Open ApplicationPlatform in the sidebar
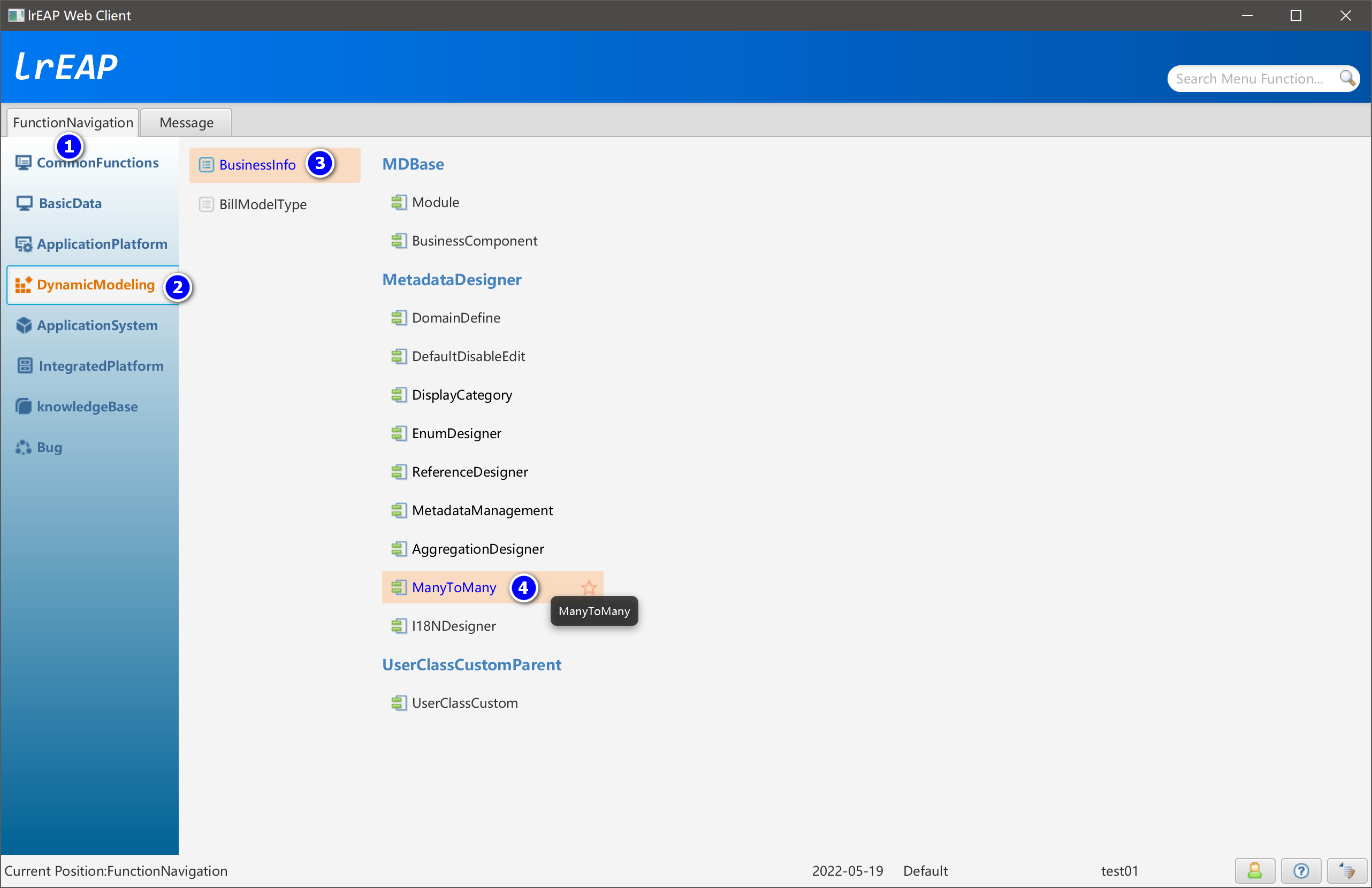The width and height of the screenshot is (1372, 888). point(92,244)
